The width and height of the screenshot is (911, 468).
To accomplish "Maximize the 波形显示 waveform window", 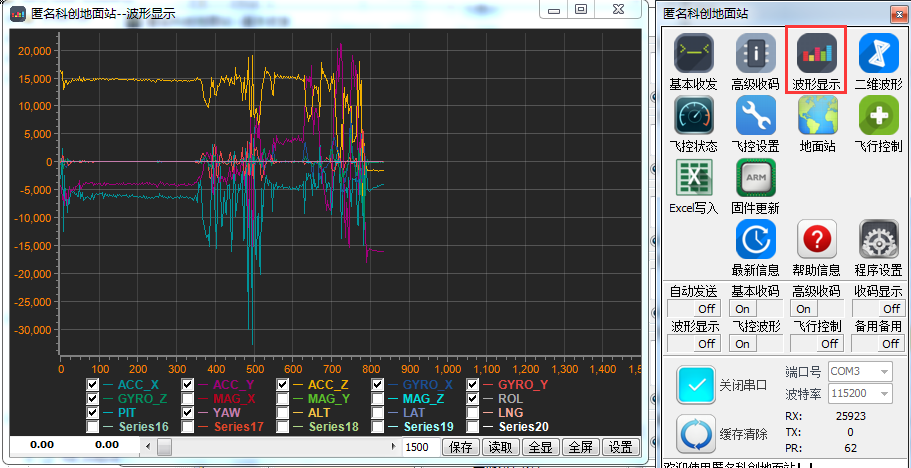I will tap(581, 9).
